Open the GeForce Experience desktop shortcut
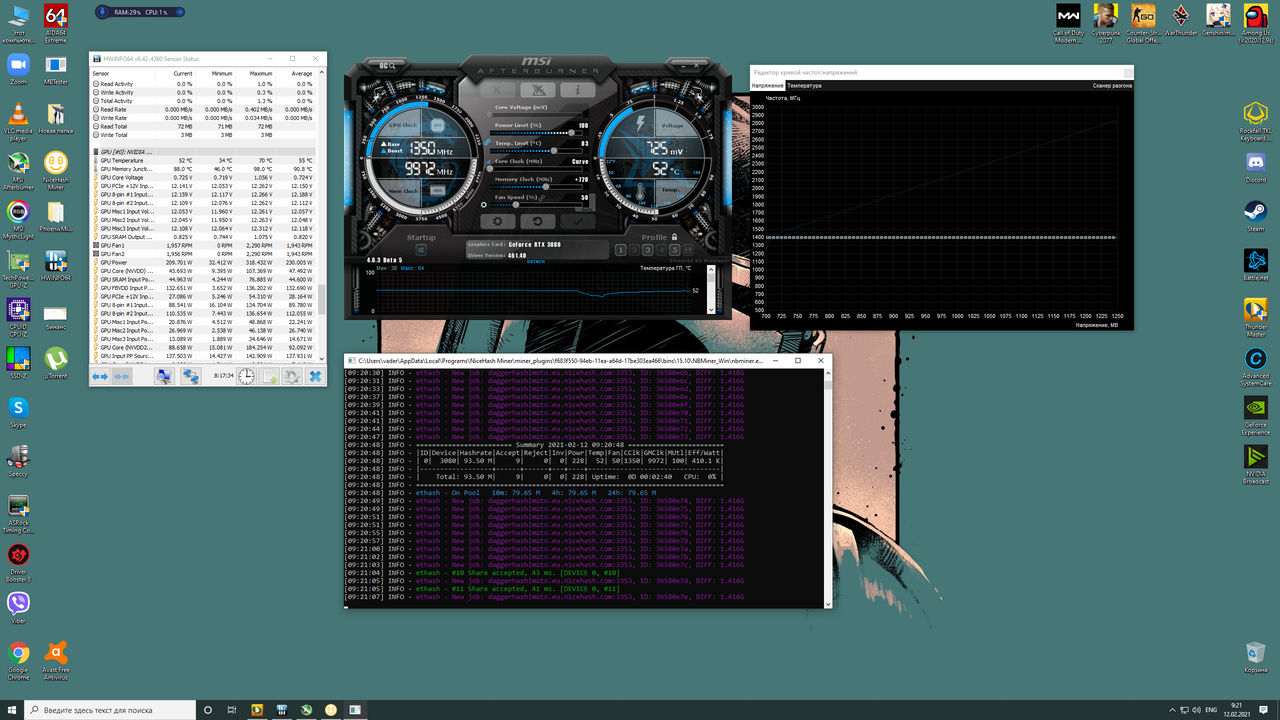1280x720 pixels. [1255, 413]
